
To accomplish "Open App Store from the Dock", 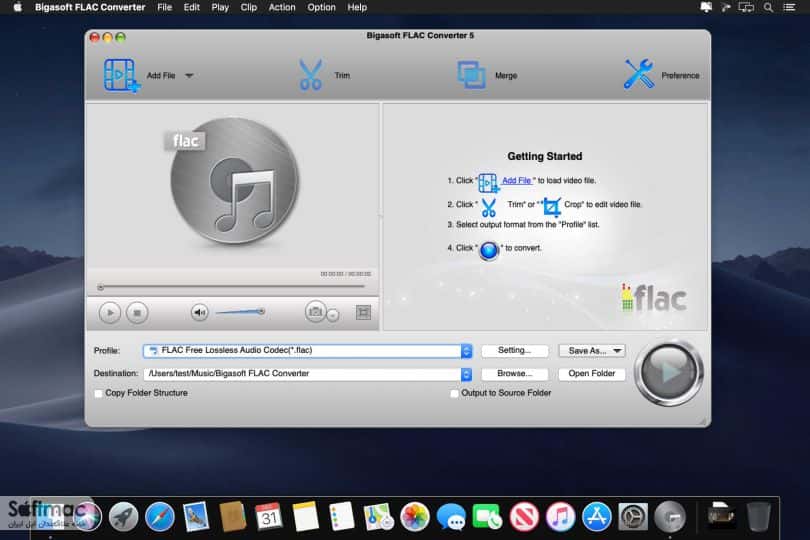I will [x=597, y=516].
